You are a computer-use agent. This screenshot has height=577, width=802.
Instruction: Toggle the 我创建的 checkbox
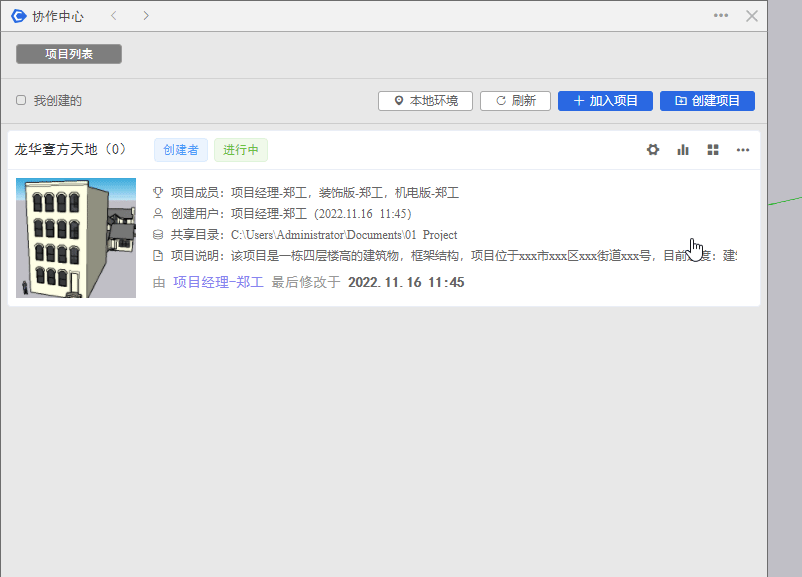[x=21, y=101]
